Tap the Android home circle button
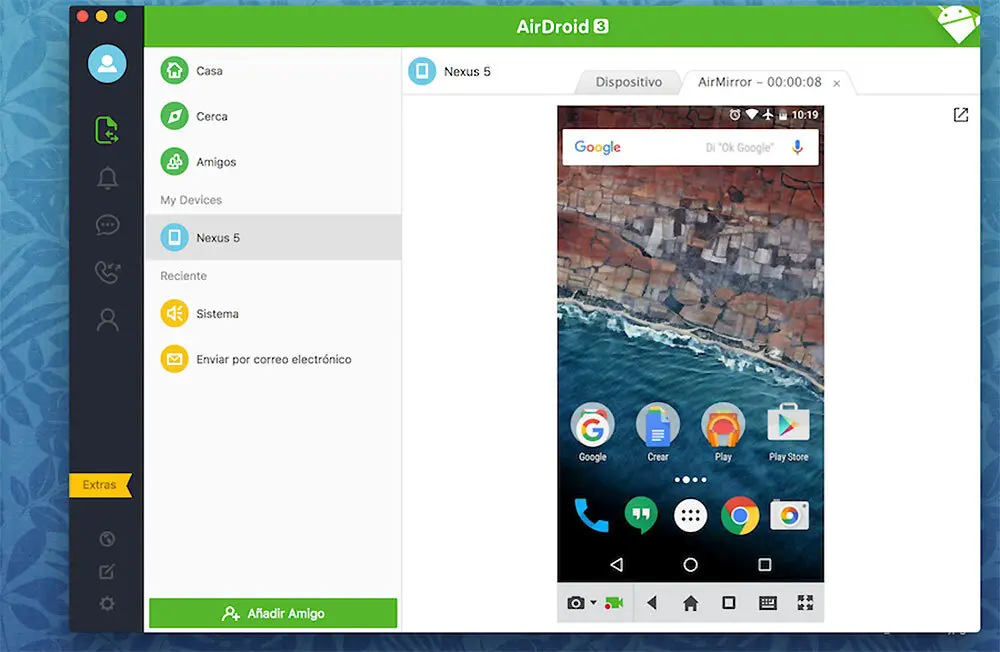 (690, 565)
